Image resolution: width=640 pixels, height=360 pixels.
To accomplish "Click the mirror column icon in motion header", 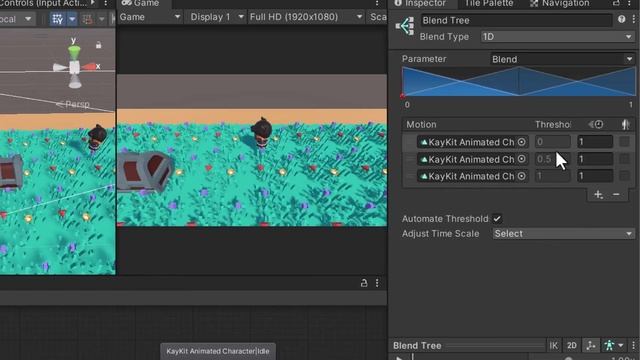I will 625,124.
